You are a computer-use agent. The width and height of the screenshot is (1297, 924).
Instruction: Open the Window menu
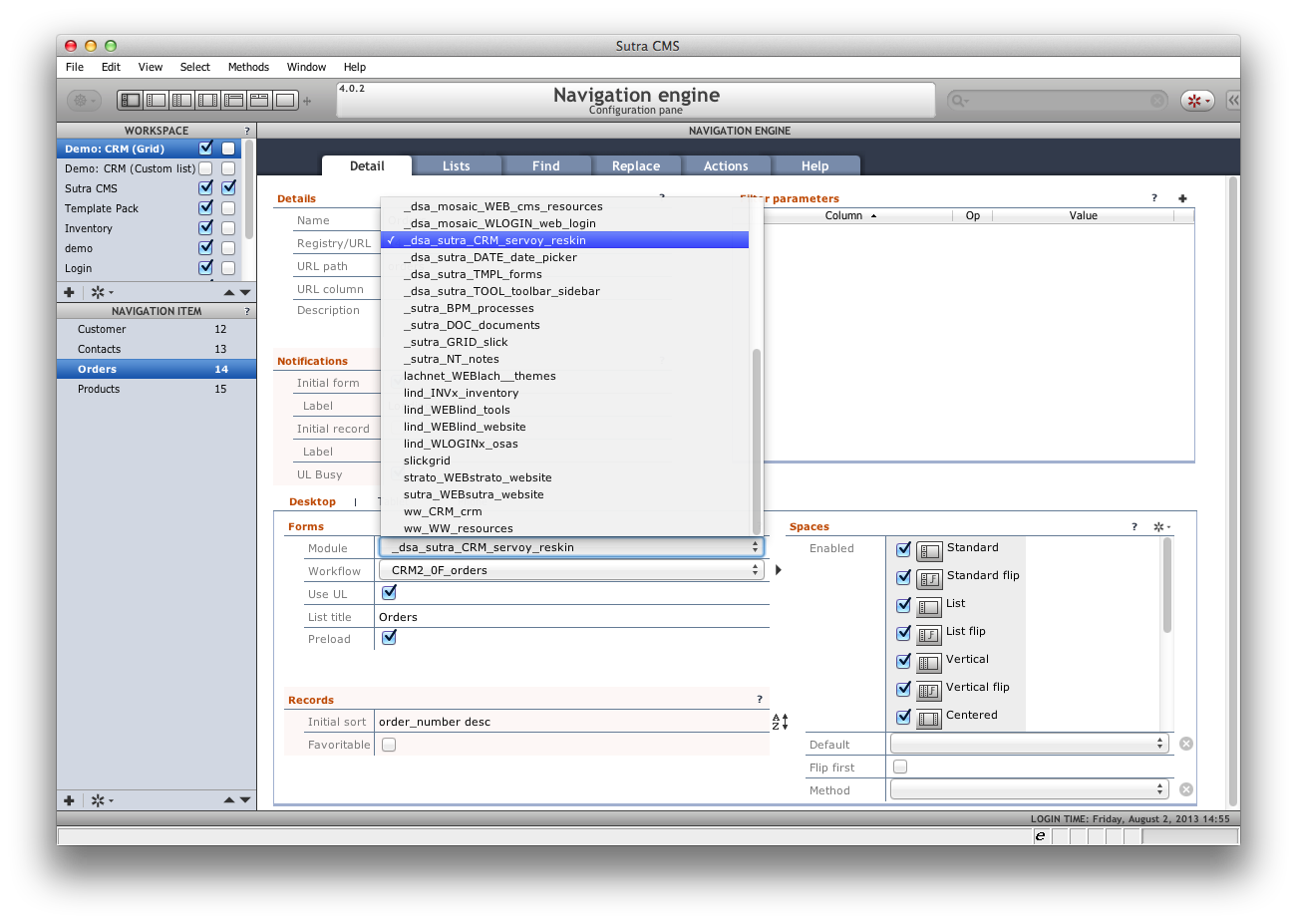[306, 67]
